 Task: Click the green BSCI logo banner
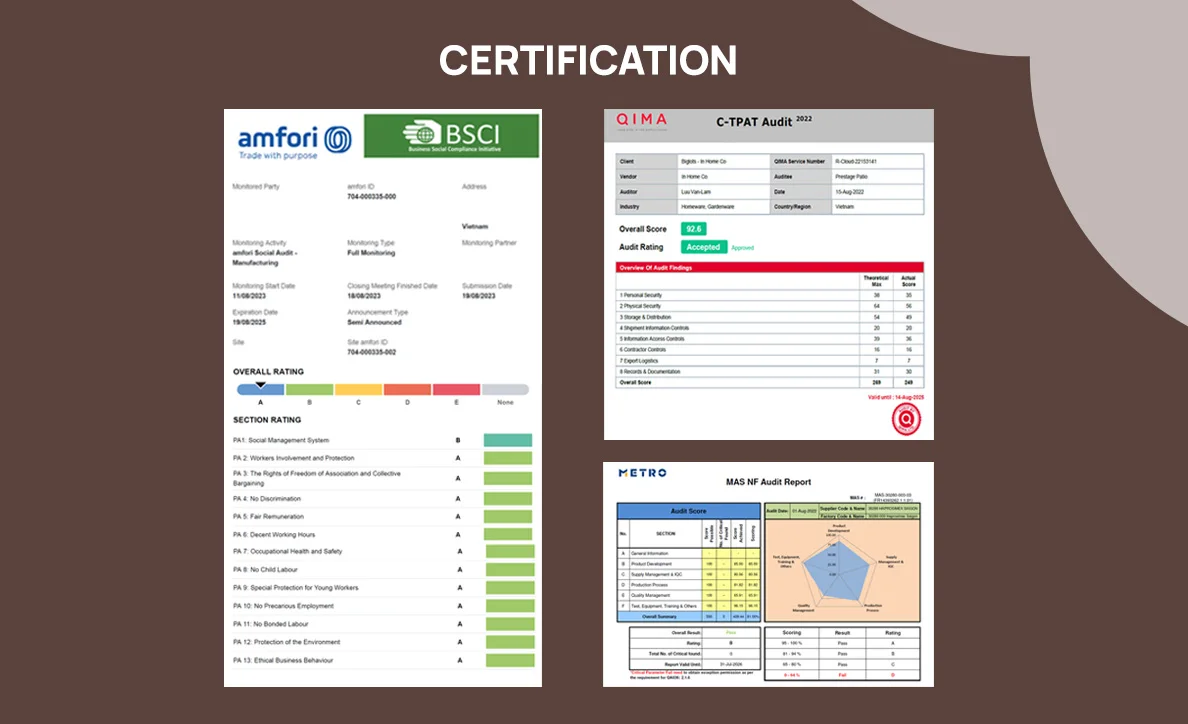pyautogui.click(x=452, y=136)
